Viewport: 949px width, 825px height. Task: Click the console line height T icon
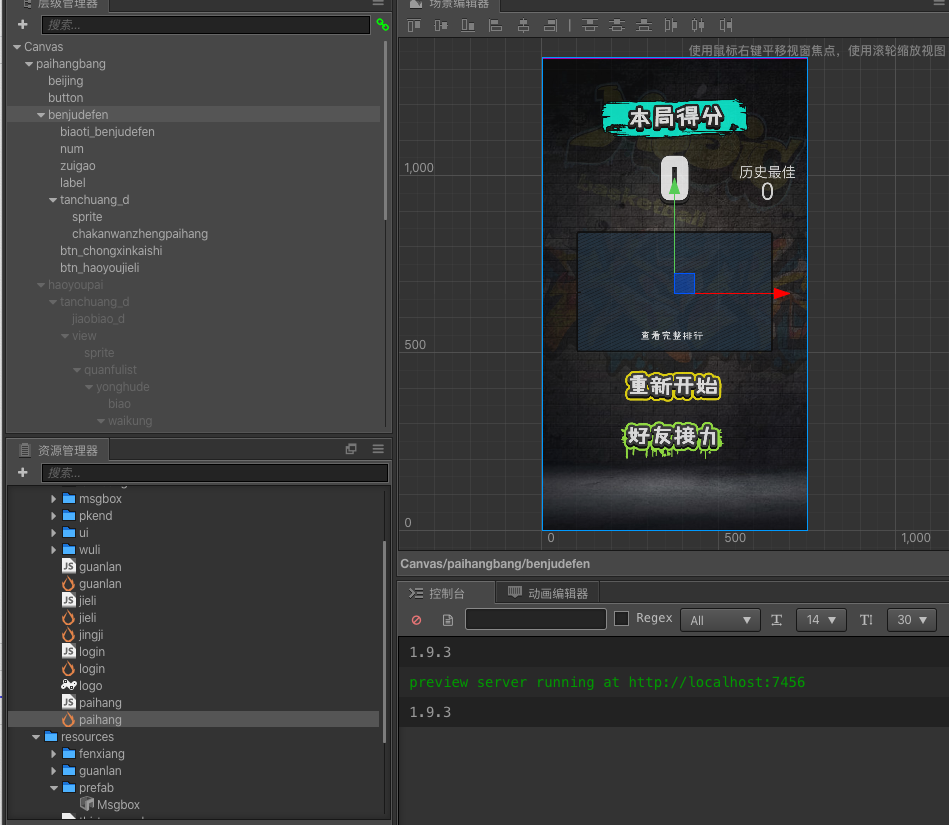(866, 620)
